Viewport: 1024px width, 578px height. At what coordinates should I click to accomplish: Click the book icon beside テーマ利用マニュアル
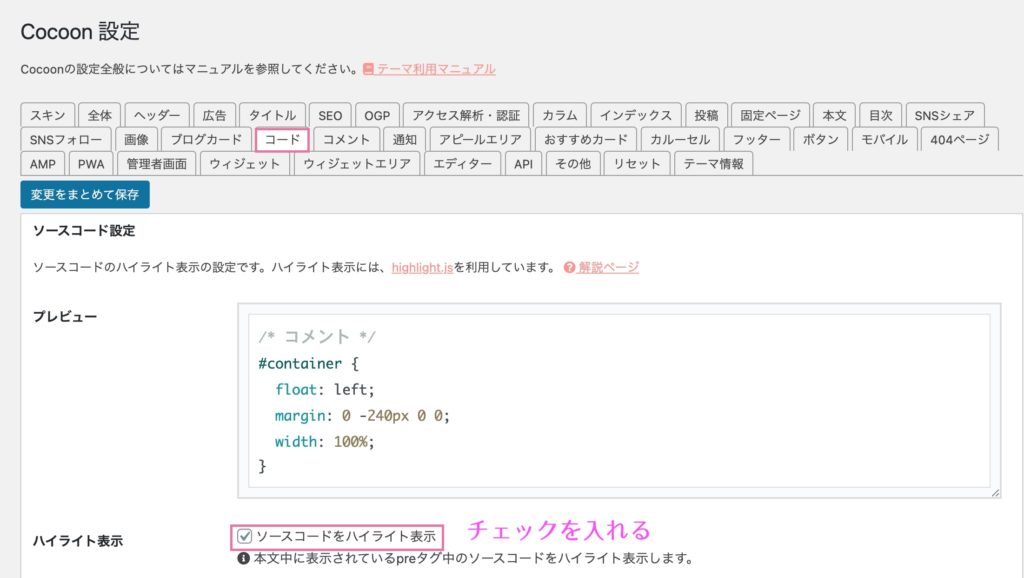[x=368, y=69]
